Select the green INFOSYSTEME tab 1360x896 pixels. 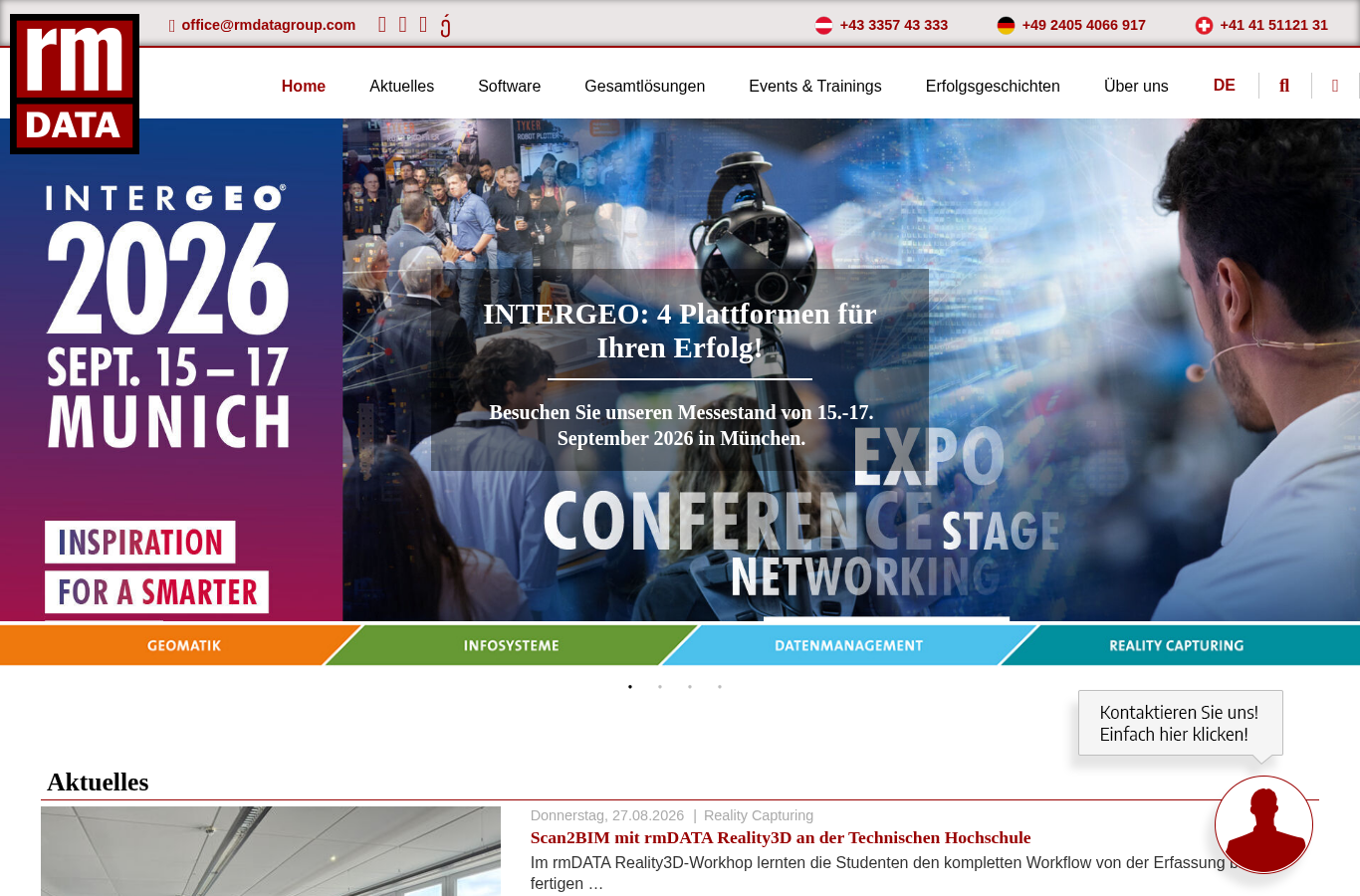(511, 645)
